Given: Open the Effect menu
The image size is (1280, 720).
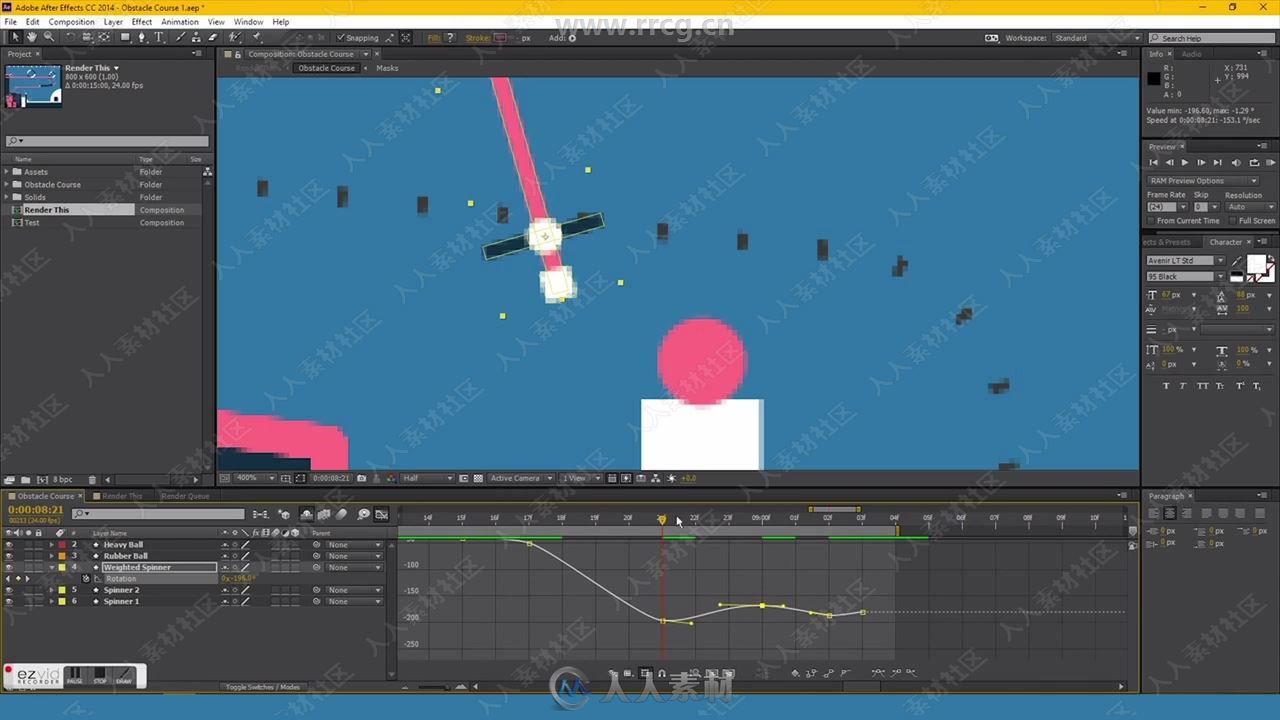Looking at the screenshot, I should coord(142,22).
